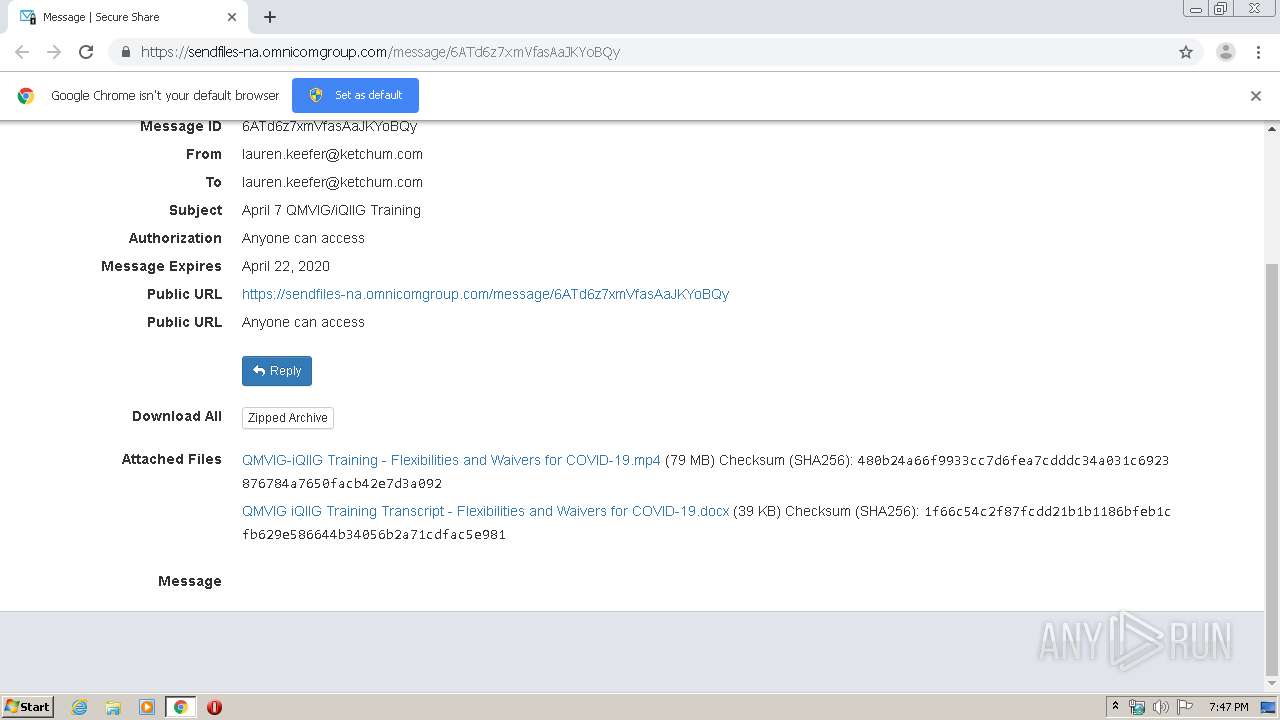Click the scrollbar up arrow
Screen dimensions: 1280x720
point(1272,129)
